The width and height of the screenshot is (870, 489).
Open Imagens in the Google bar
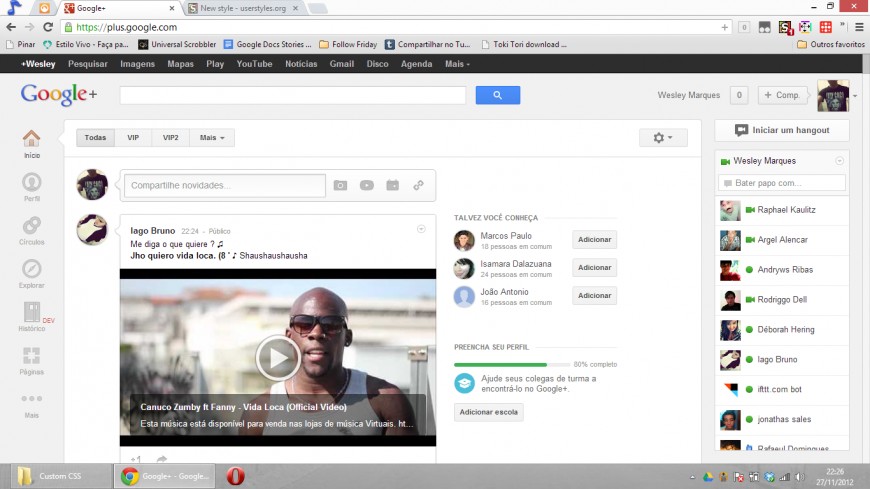(x=138, y=64)
